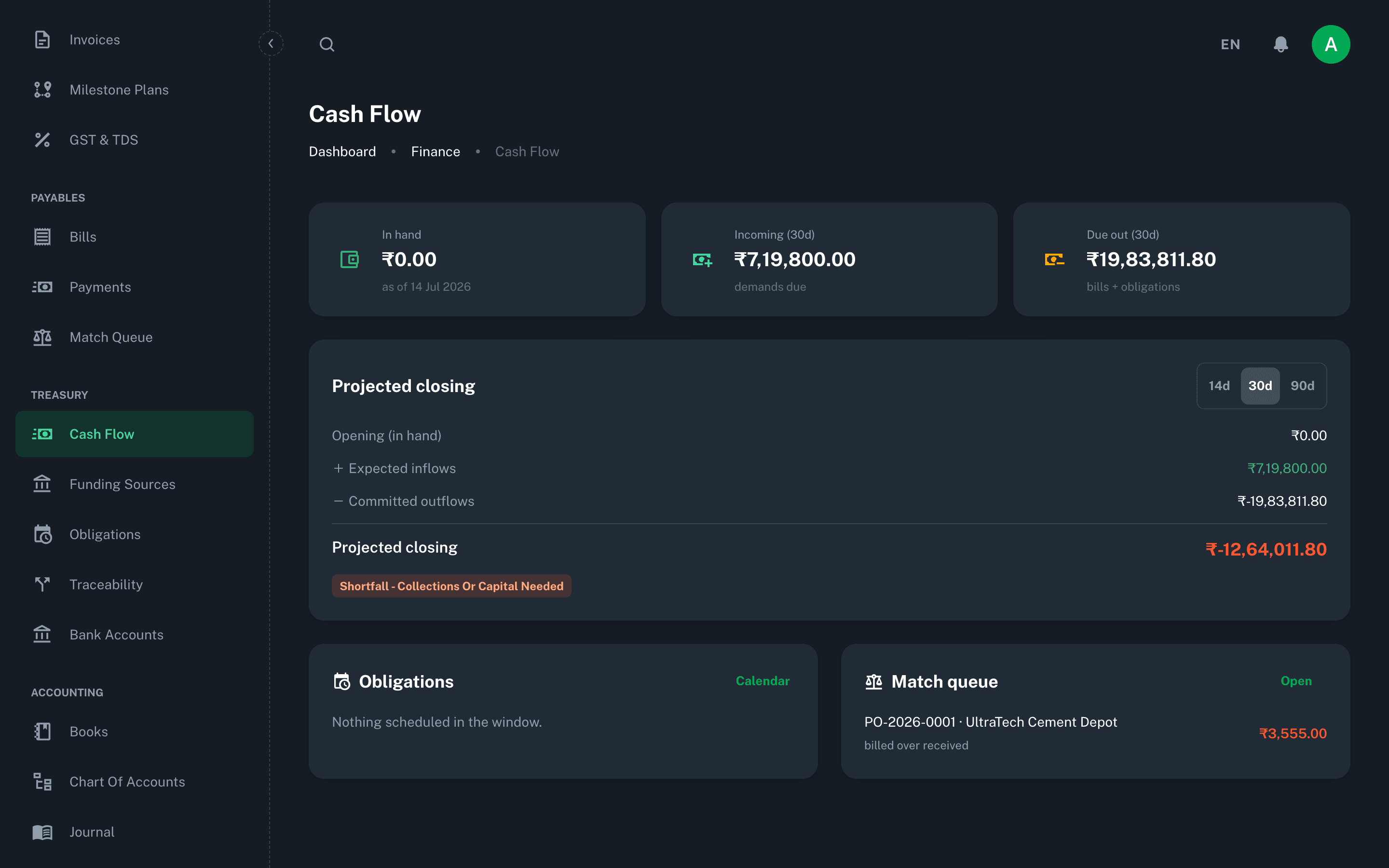Open the user avatar menu labeled A
This screenshot has width=1389, height=868.
(1331, 44)
